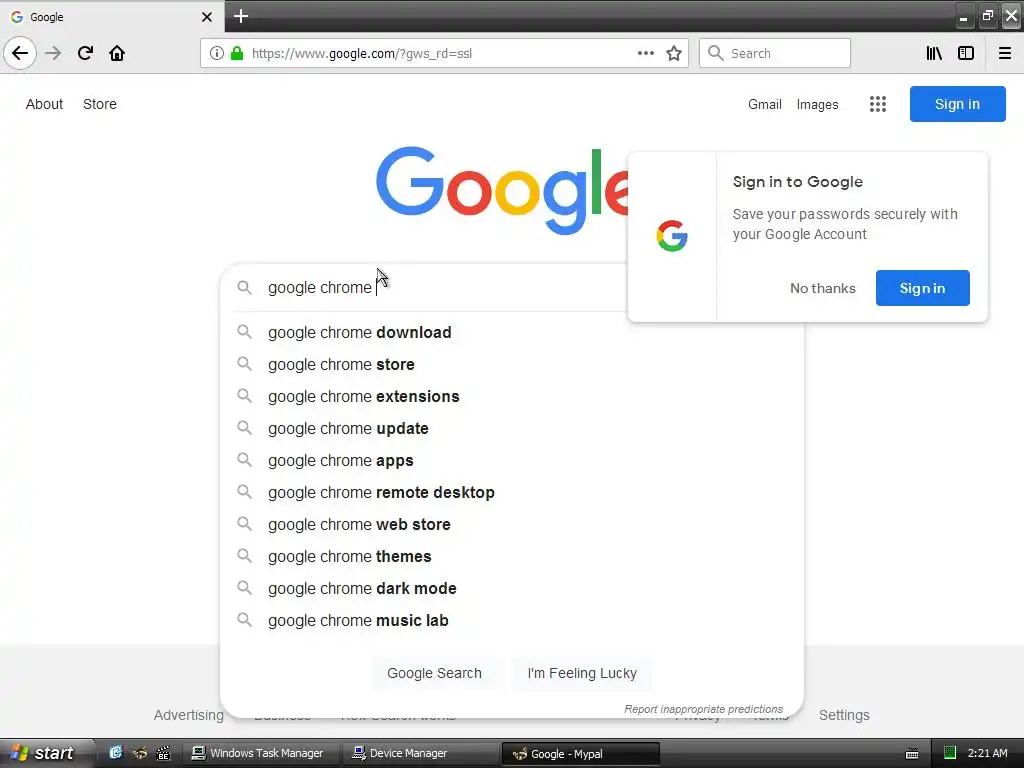Viewport: 1024px width, 768px height.
Task: Click the Forward arrow button
Action: [53, 53]
